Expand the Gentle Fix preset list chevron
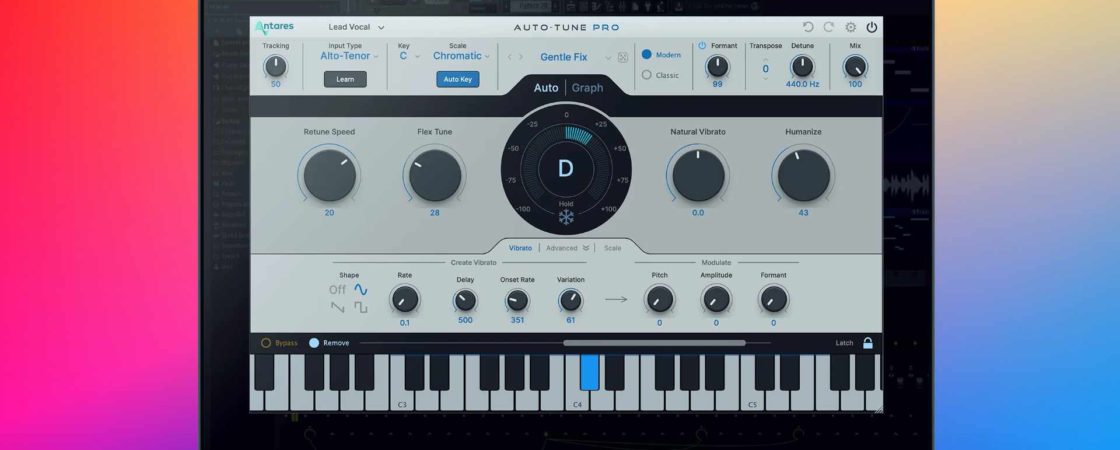Screen dimensions: 1120x450 tap(609, 58)
